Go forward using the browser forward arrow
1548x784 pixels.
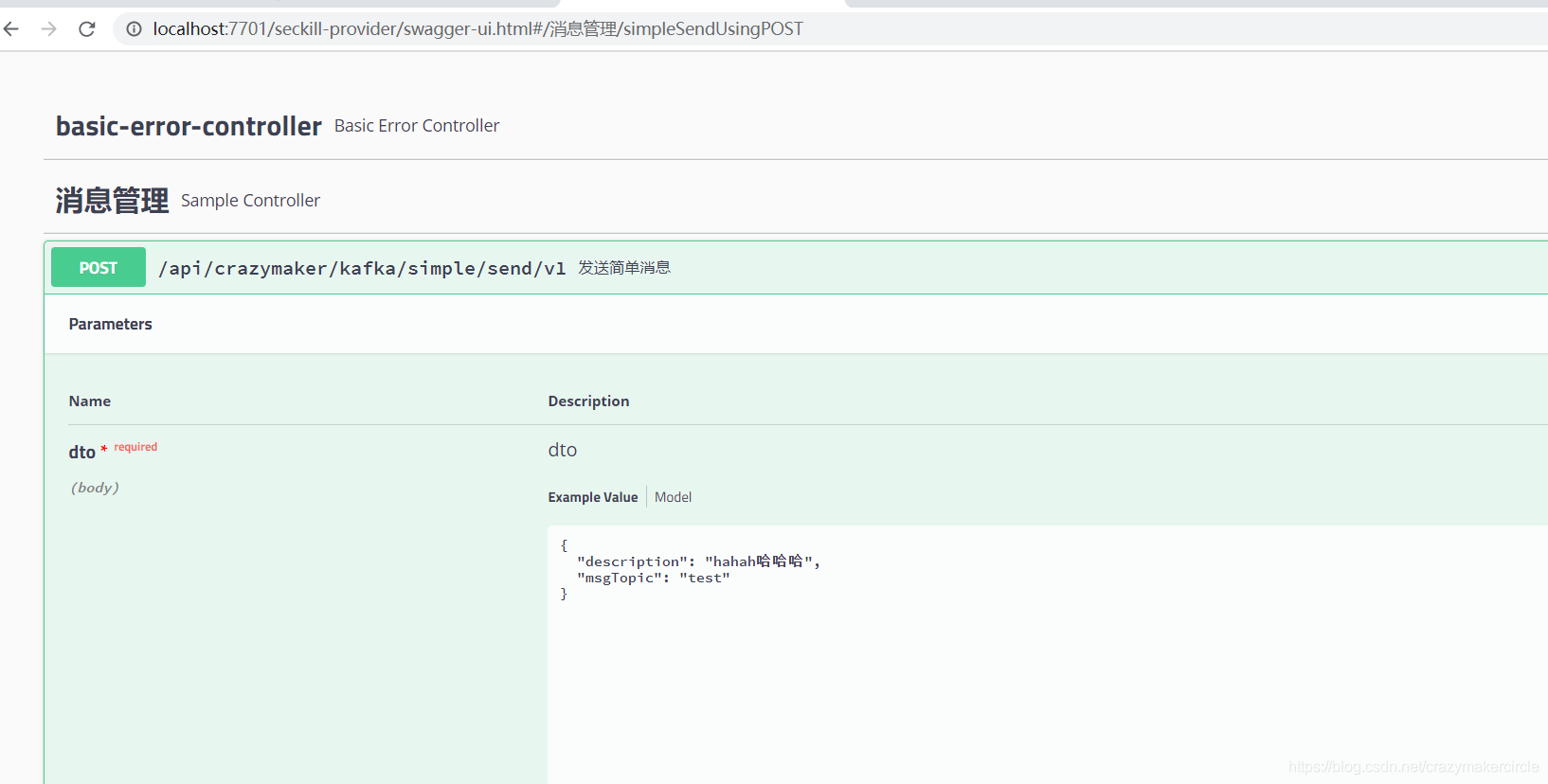tap(49, 29)
